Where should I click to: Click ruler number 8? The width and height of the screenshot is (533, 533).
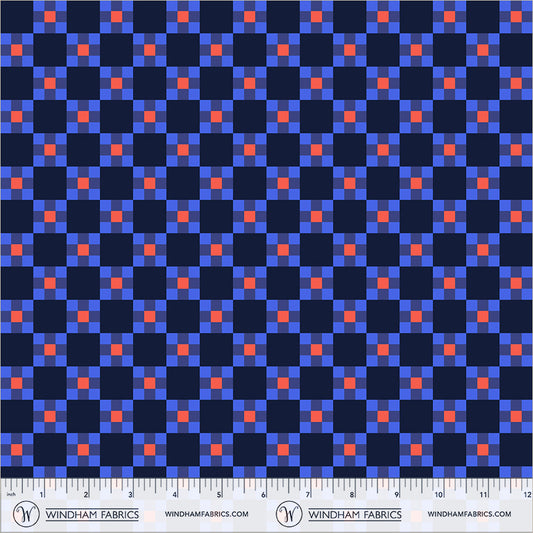[x=352, y=495]
